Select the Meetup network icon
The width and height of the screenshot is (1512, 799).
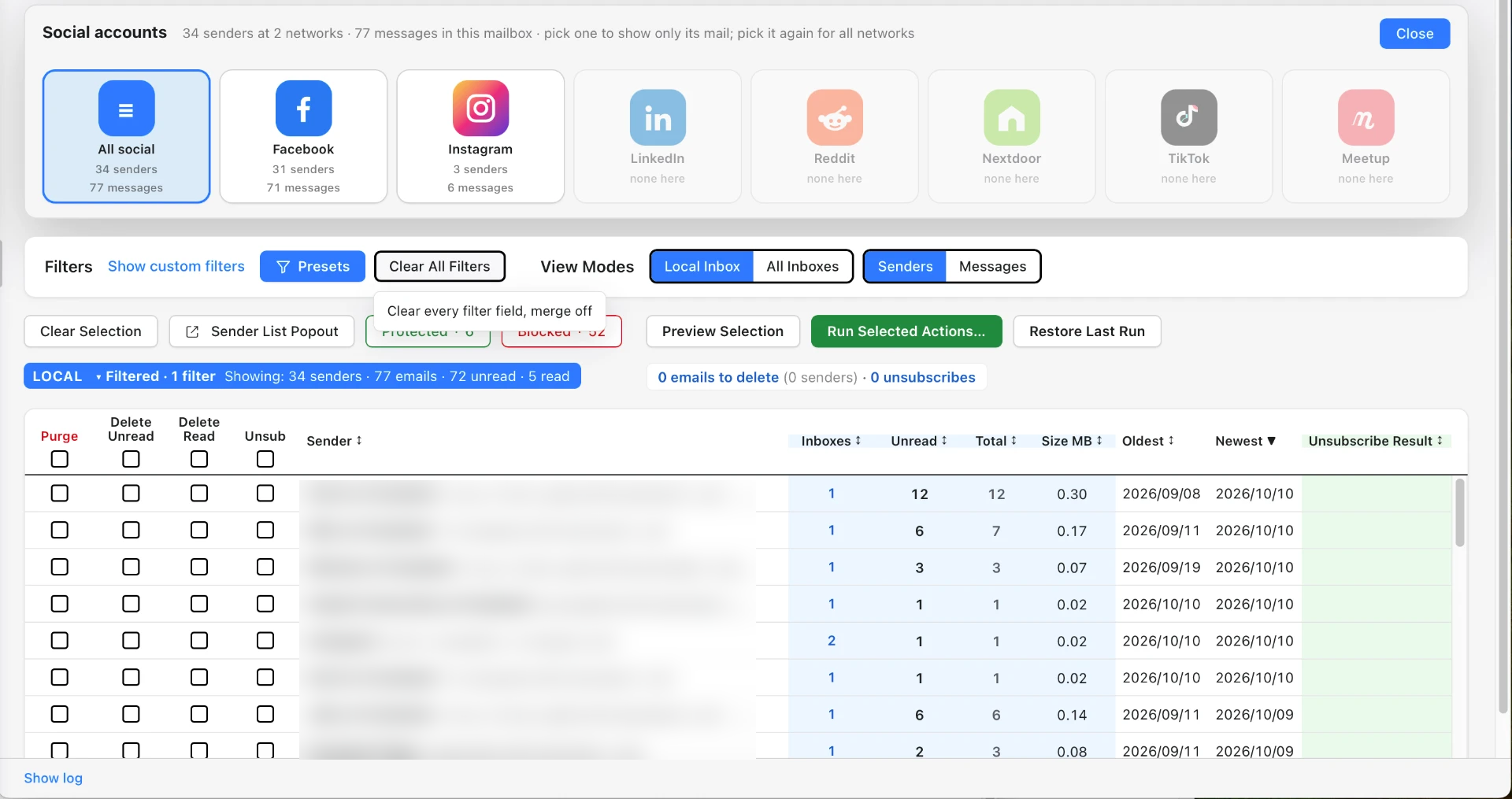[1366, 117]
